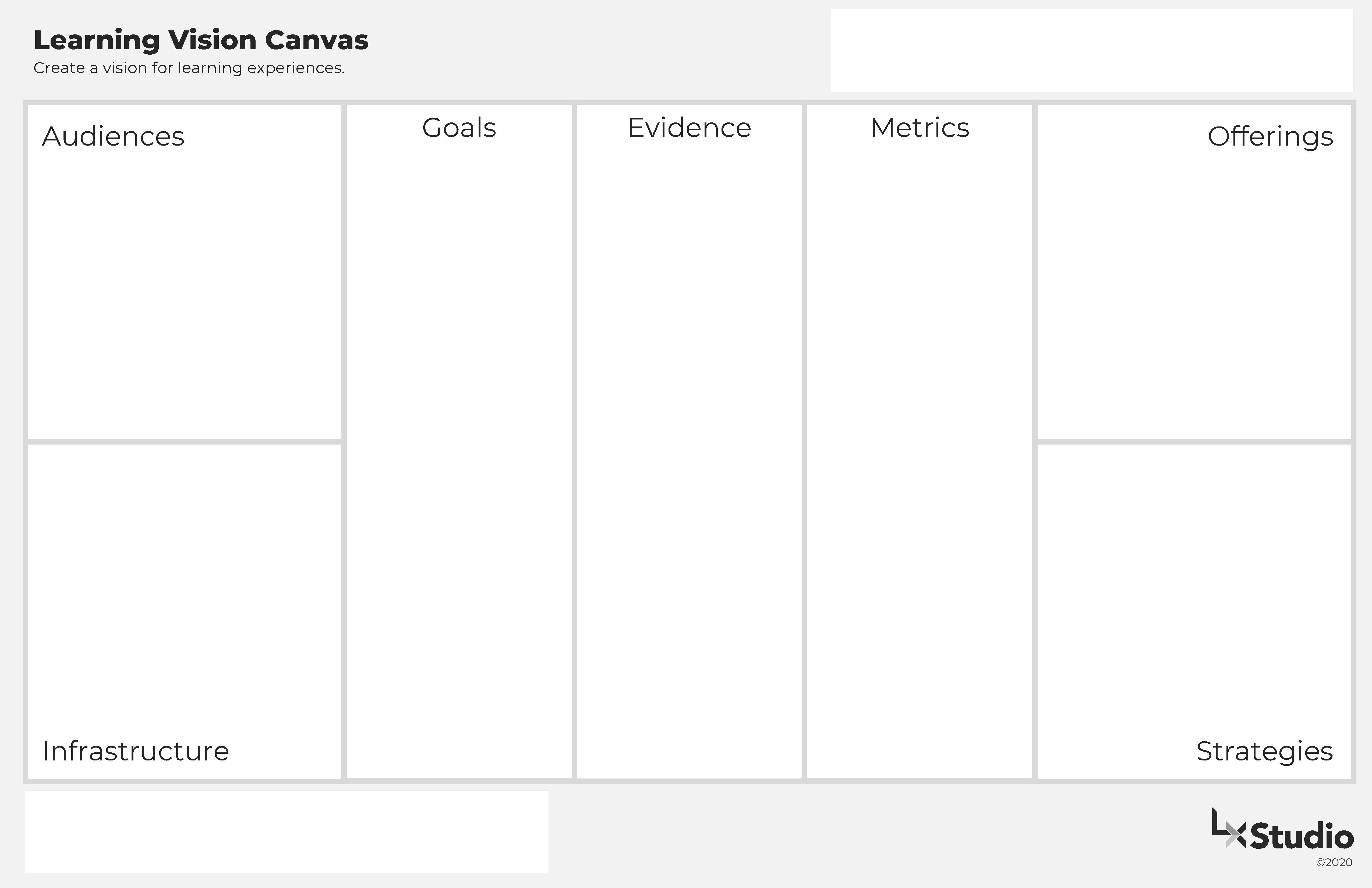Click the blank white box at top right
This screenshot has height=888, width=1372.
[1092, 50]
